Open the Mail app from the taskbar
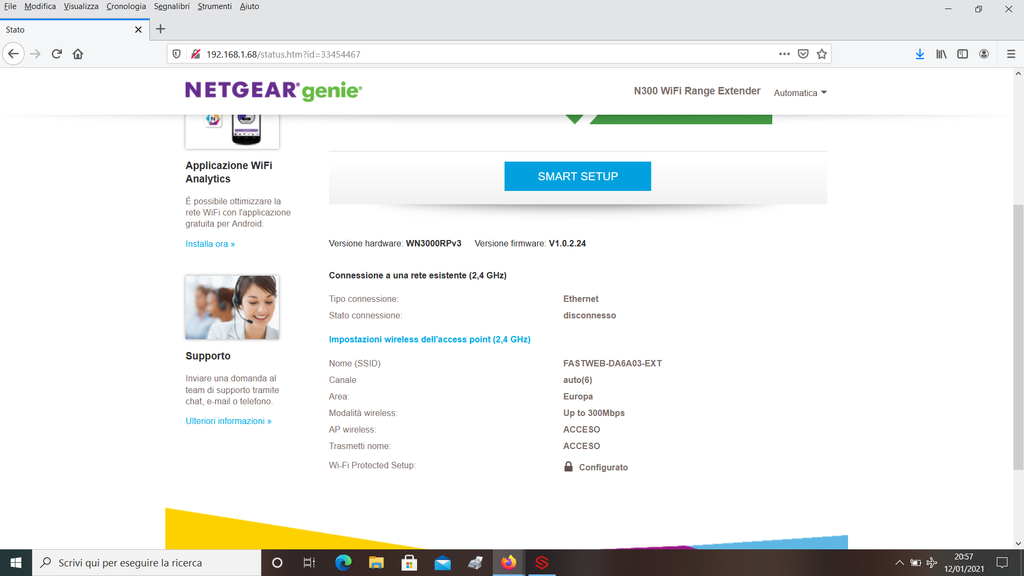 [442, 562]
